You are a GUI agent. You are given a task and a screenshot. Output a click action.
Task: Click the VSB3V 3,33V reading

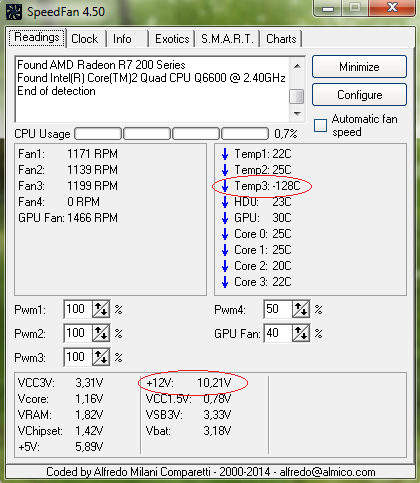point(189,415)
